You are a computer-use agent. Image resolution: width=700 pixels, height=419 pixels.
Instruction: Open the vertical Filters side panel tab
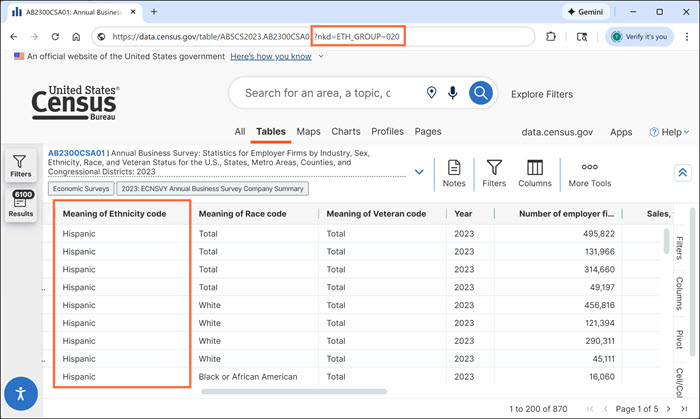[679, 248]
